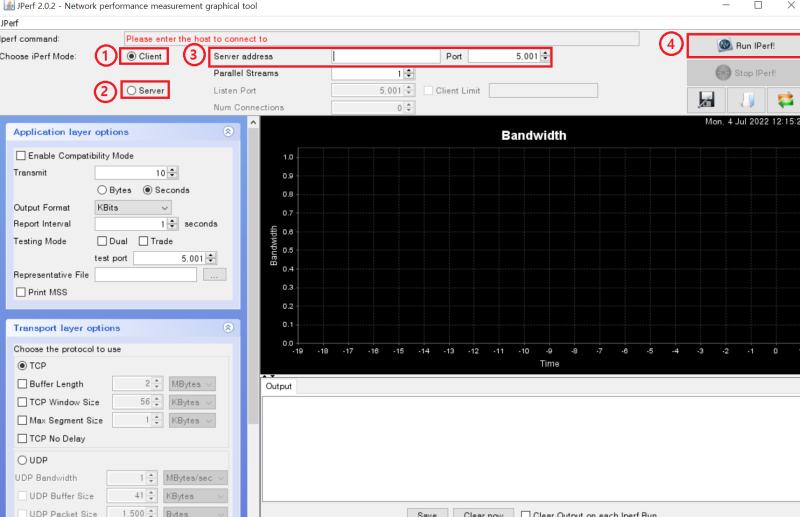This screenshot has height=517, width=800.
Task: Click the Run IPerf! button
Action: click(x=745, y=45)
